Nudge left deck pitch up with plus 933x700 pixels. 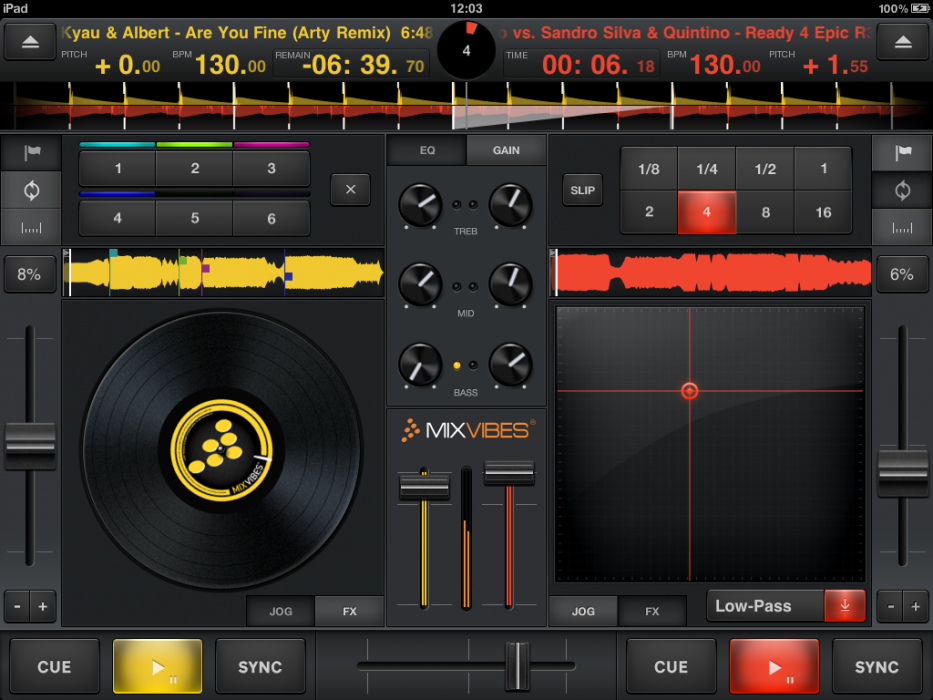43,607
